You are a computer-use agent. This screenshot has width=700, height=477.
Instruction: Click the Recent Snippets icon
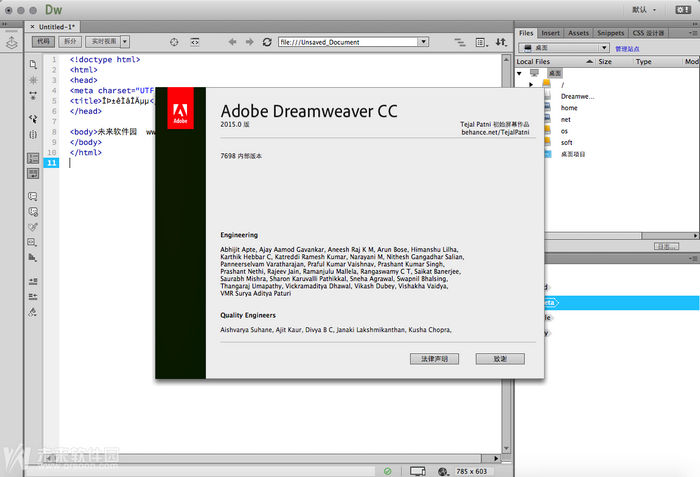(x=33, y=243)
